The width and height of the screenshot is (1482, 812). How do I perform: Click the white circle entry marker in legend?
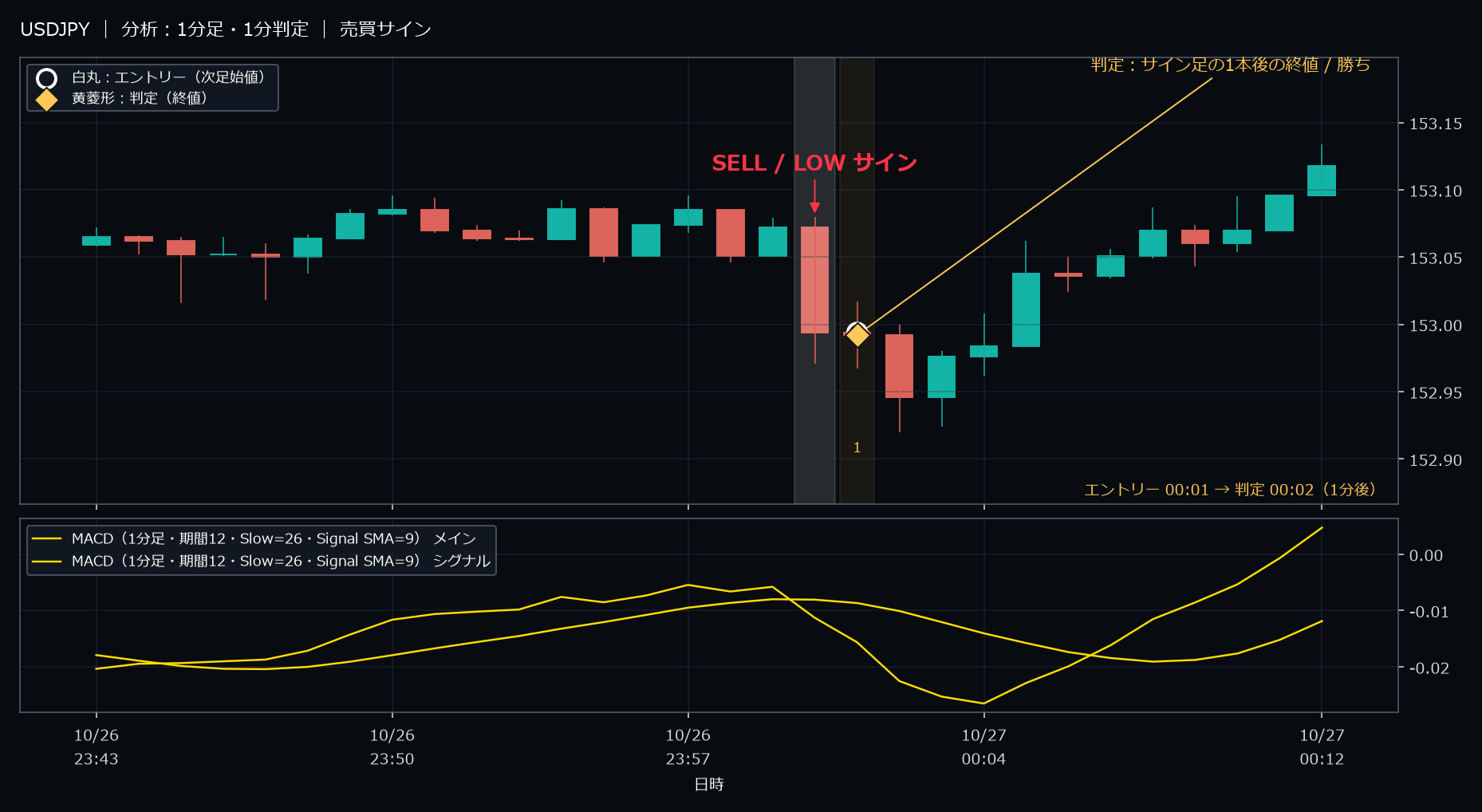click(x=46, y=78)
